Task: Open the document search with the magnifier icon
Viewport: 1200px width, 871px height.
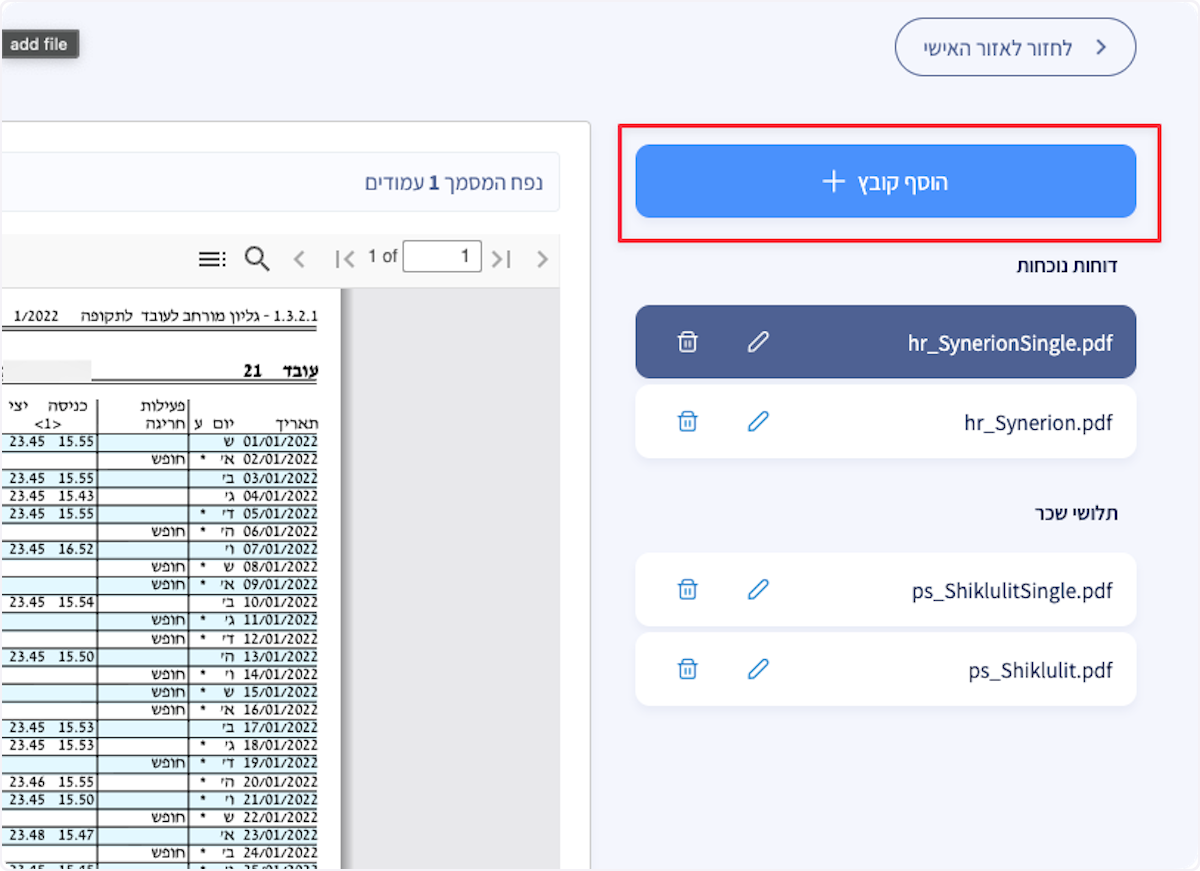Action: (256, 258)
